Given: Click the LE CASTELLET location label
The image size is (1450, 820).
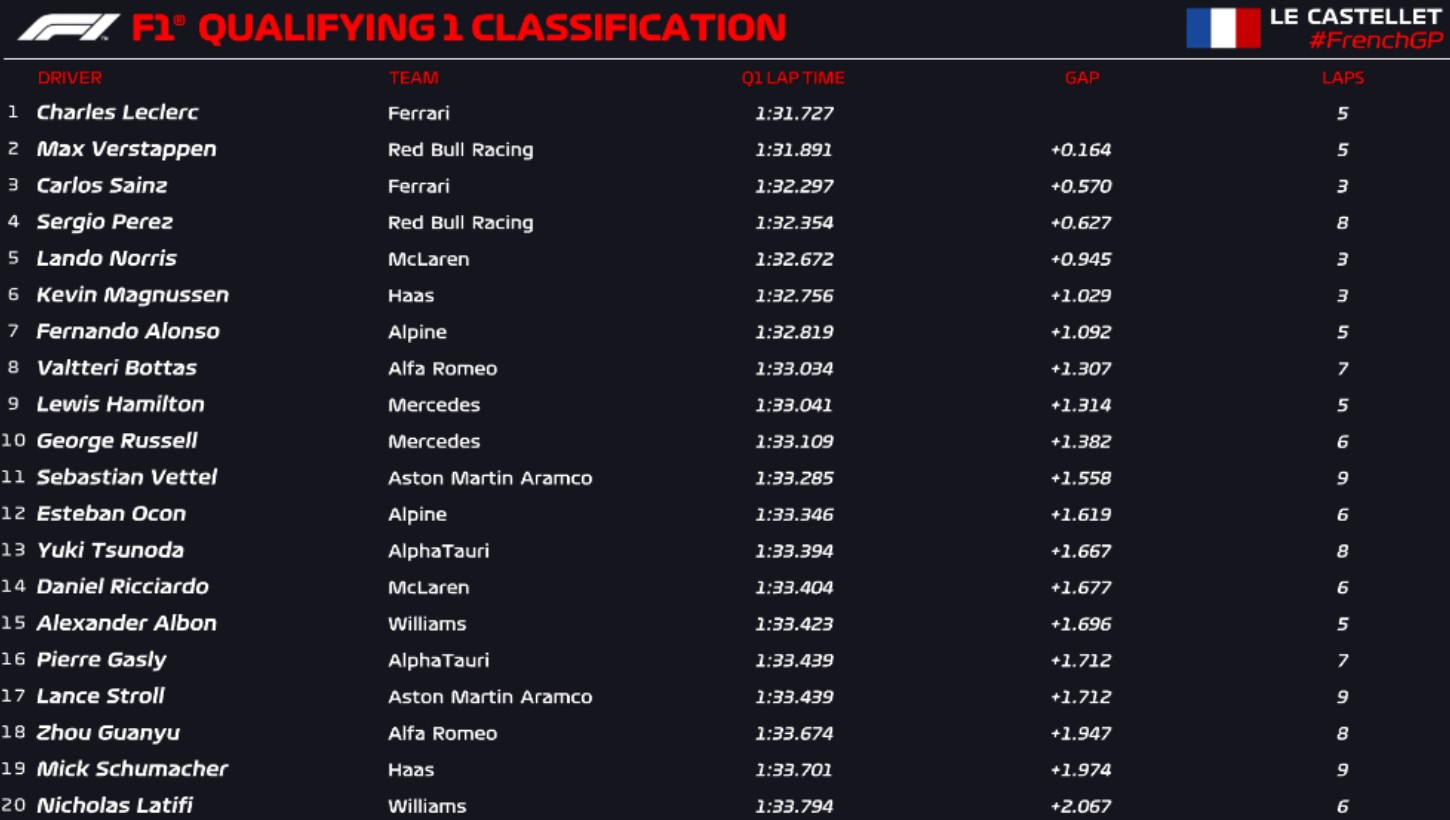Looking at the screenshot, I should (1356, 17).
